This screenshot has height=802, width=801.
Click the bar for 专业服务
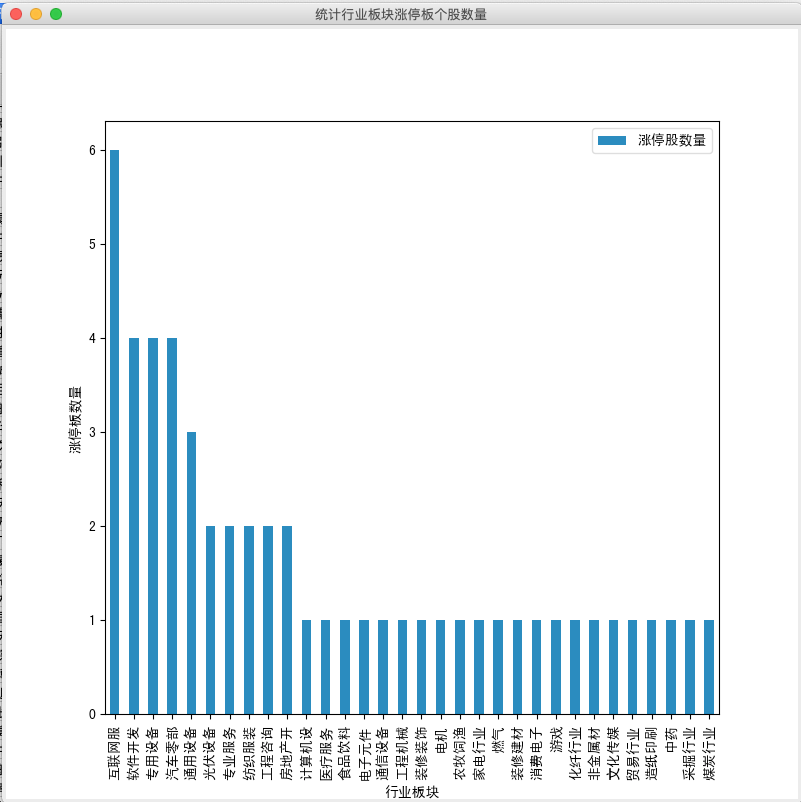(230, 620)
